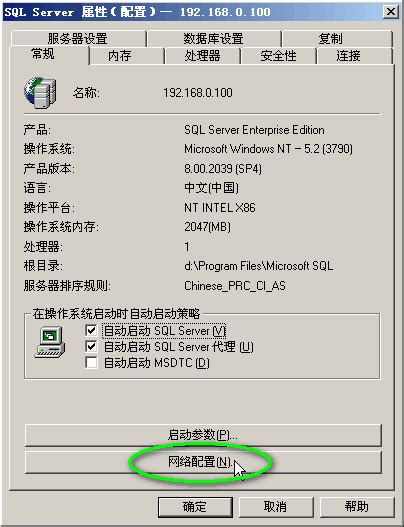Click the server globe icon beside 名称
Viewport: 404px width, 527px height.
click(40, 93)
